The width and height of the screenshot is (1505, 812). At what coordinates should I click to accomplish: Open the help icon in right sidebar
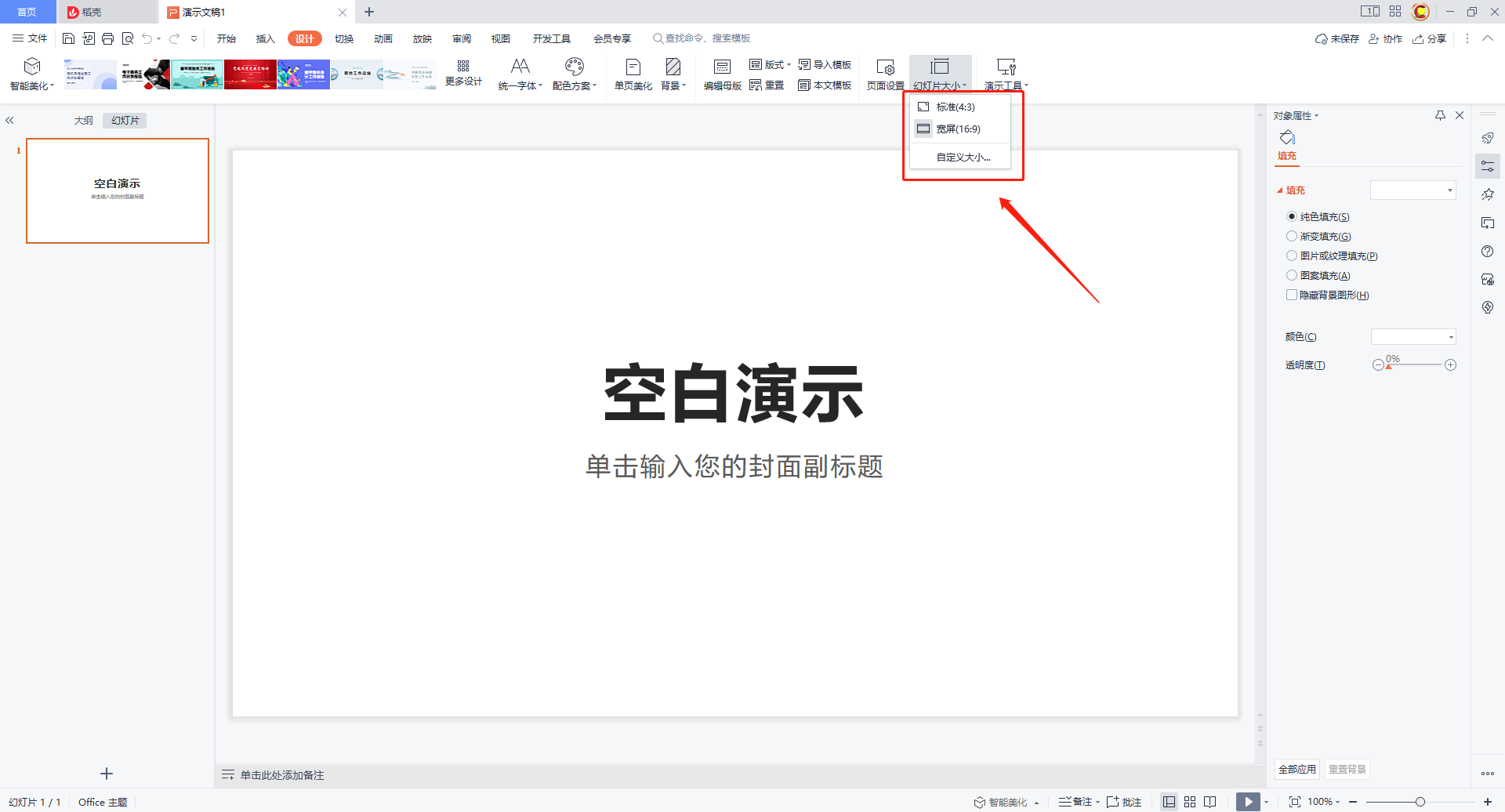[1488, 252]
